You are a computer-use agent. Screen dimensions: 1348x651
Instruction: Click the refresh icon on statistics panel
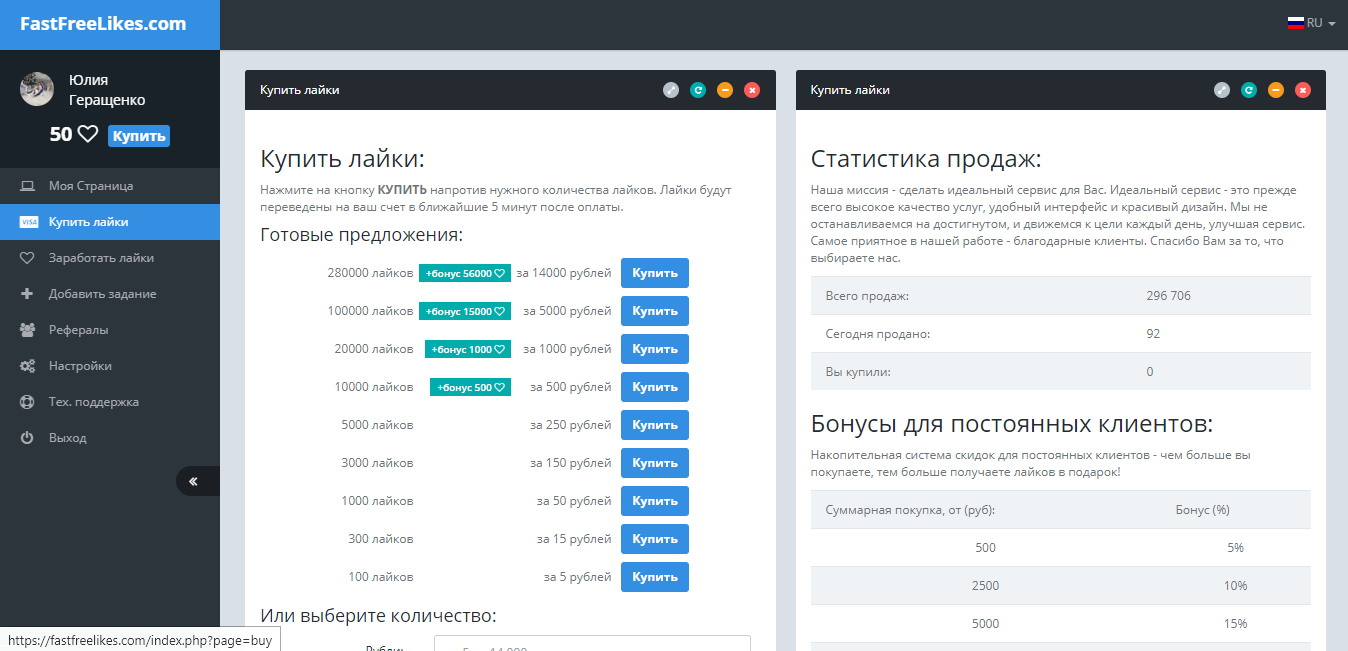pos(1248,89)
